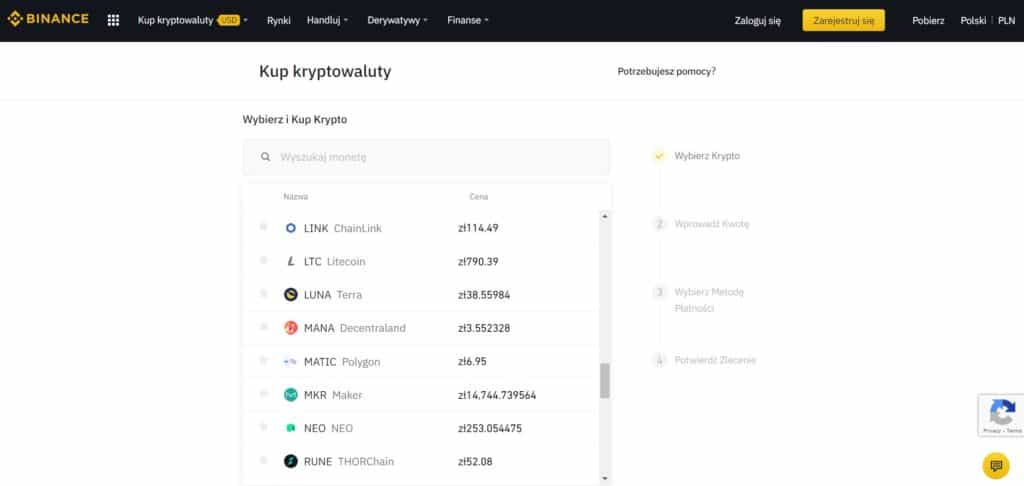Expand the Handluj menu
This screenshot has height=486, width=1024.
[x=327, y=20]
